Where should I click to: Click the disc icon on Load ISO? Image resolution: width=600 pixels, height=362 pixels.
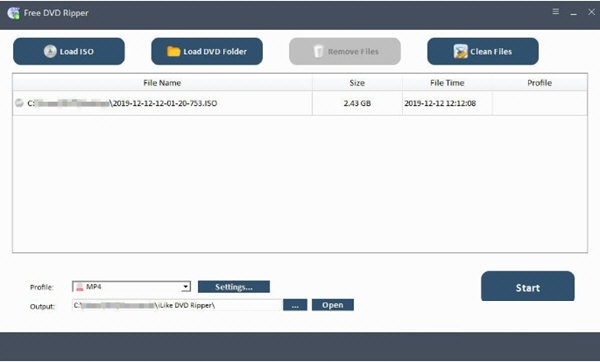coord(50,51)
